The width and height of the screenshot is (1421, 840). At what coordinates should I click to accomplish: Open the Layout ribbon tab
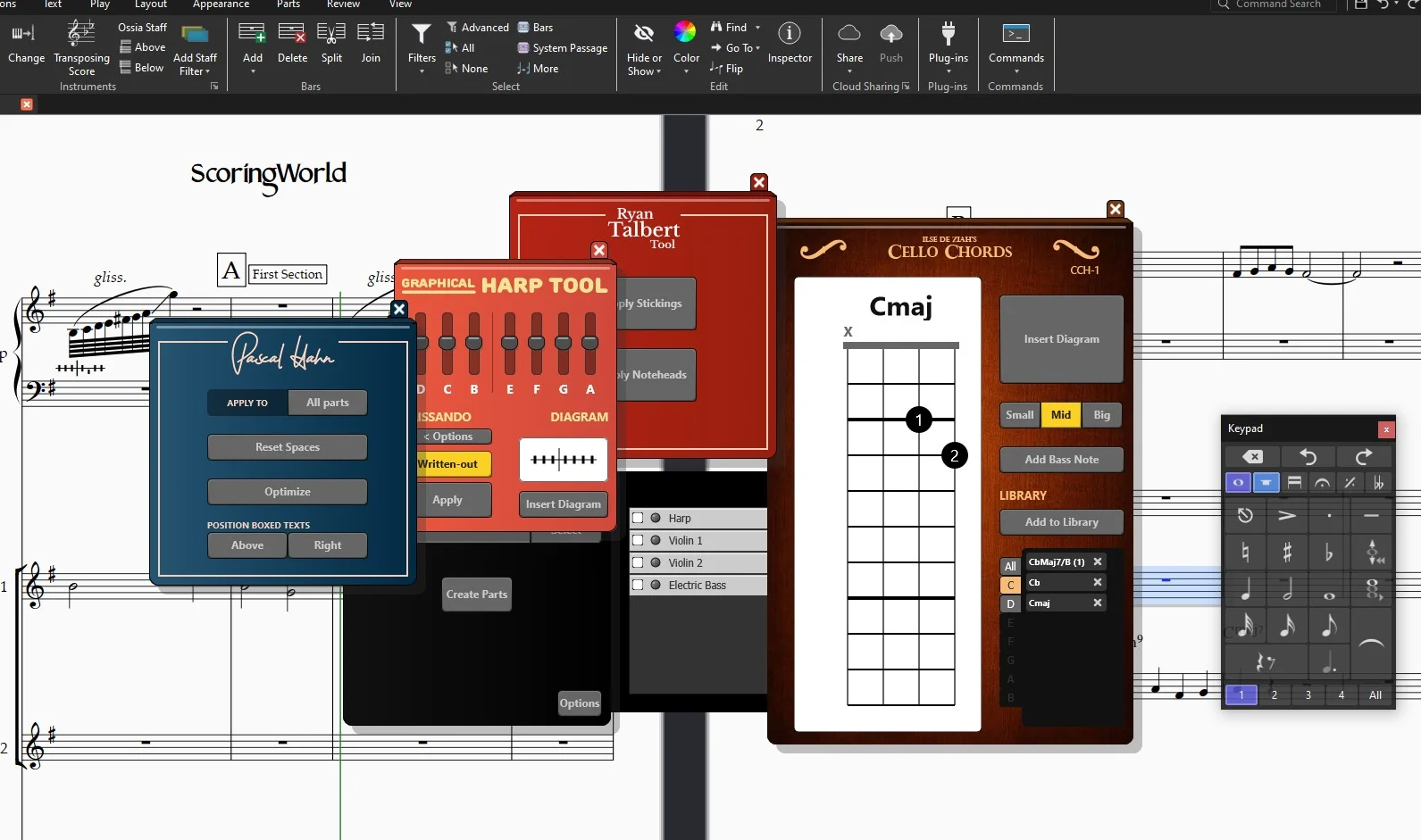151,4
